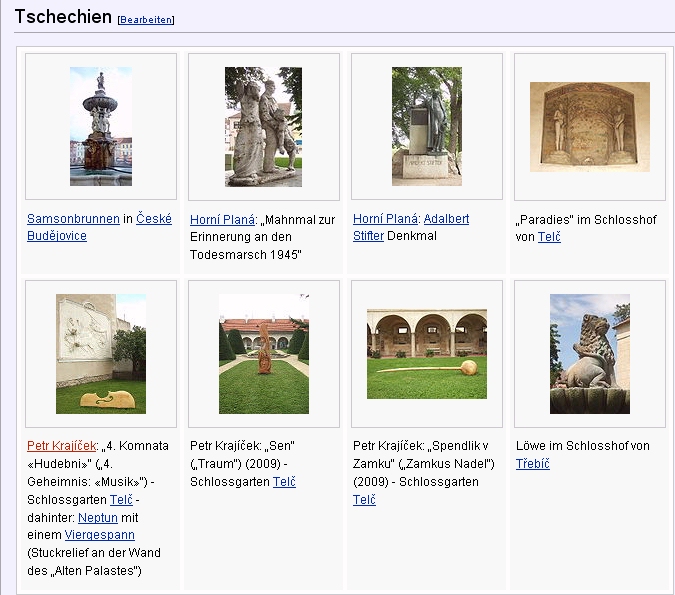
Task: Open the Mahnmal Todesmarsch 1945 statue thumbnail
Action: click(x=263, y=126)
